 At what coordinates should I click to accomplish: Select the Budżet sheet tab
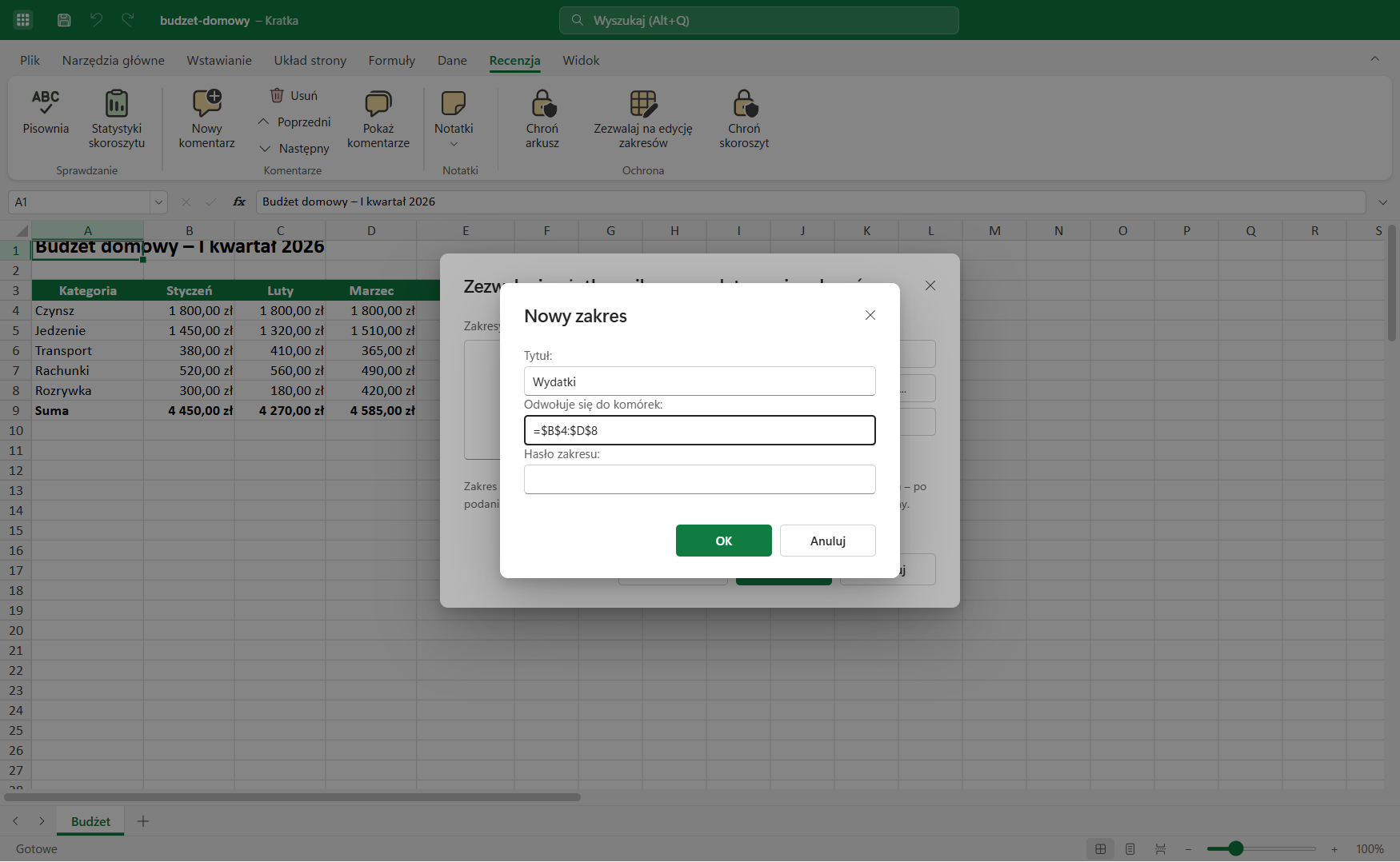point(91,821)
